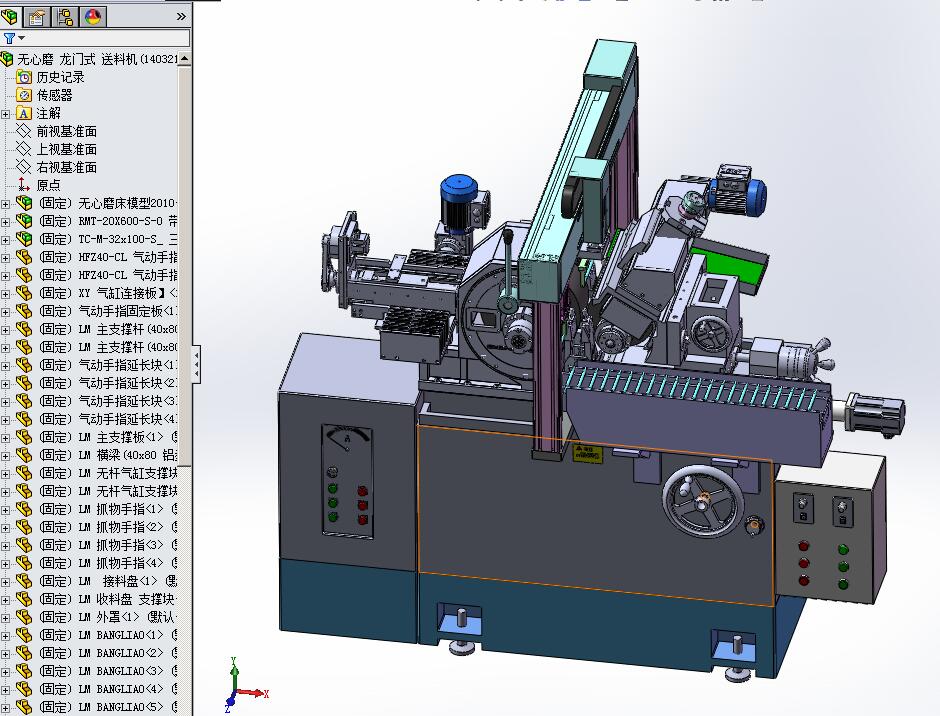Image resolution: width=940 pixels, height=716 pixels.
Task: Select the orange-outlined front cover panel of model
Action: [x=595, y=516]
